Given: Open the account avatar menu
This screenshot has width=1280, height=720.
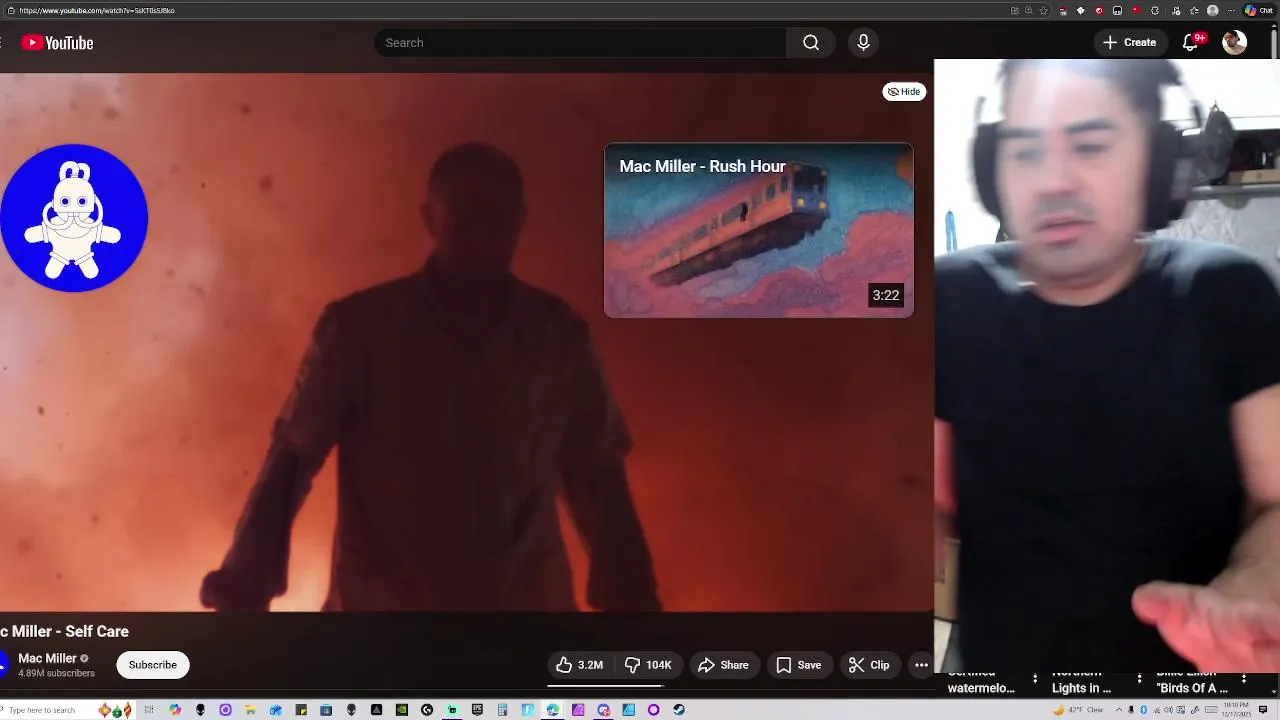Looking at the screenshot, I should [1234, 42].
